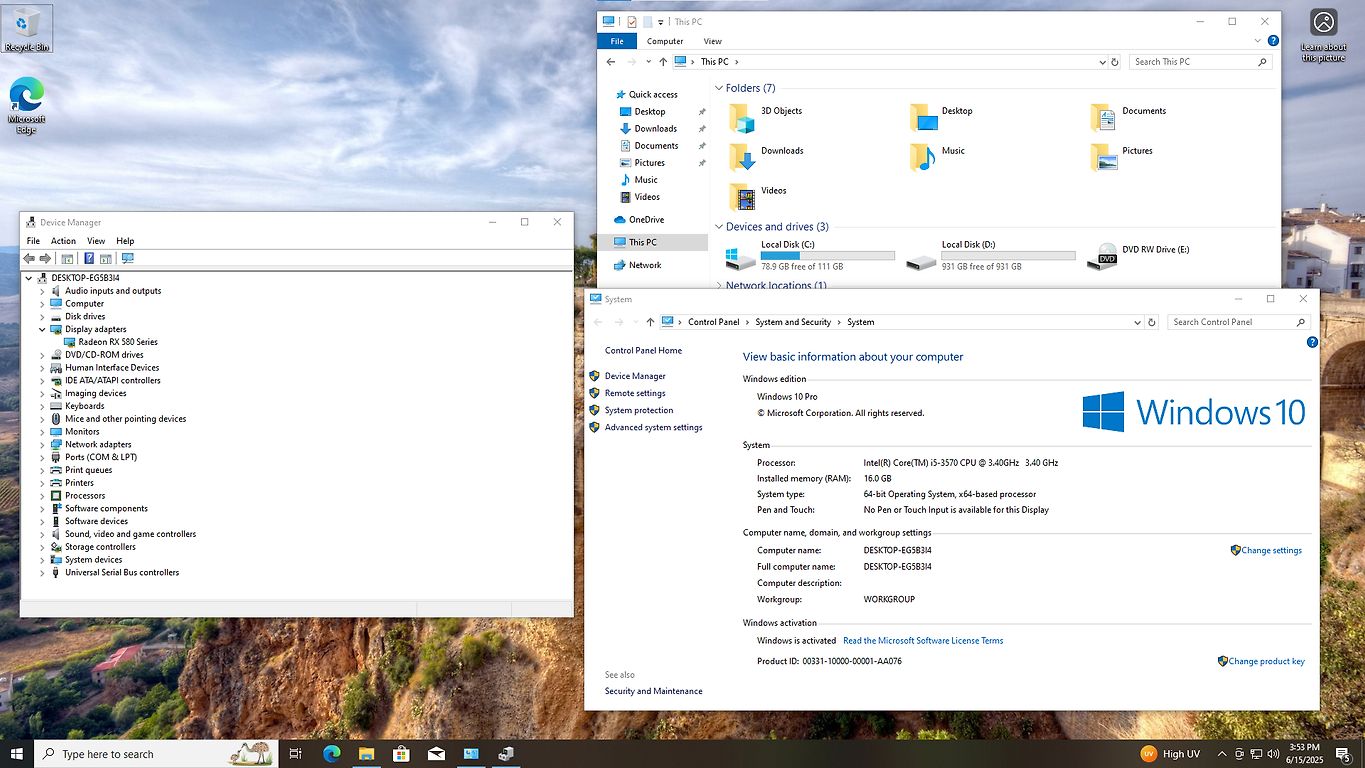Collapse the DESKTOP-EG5B3I4 root node
1365x768 pixels.
click(x=29, y=278)
